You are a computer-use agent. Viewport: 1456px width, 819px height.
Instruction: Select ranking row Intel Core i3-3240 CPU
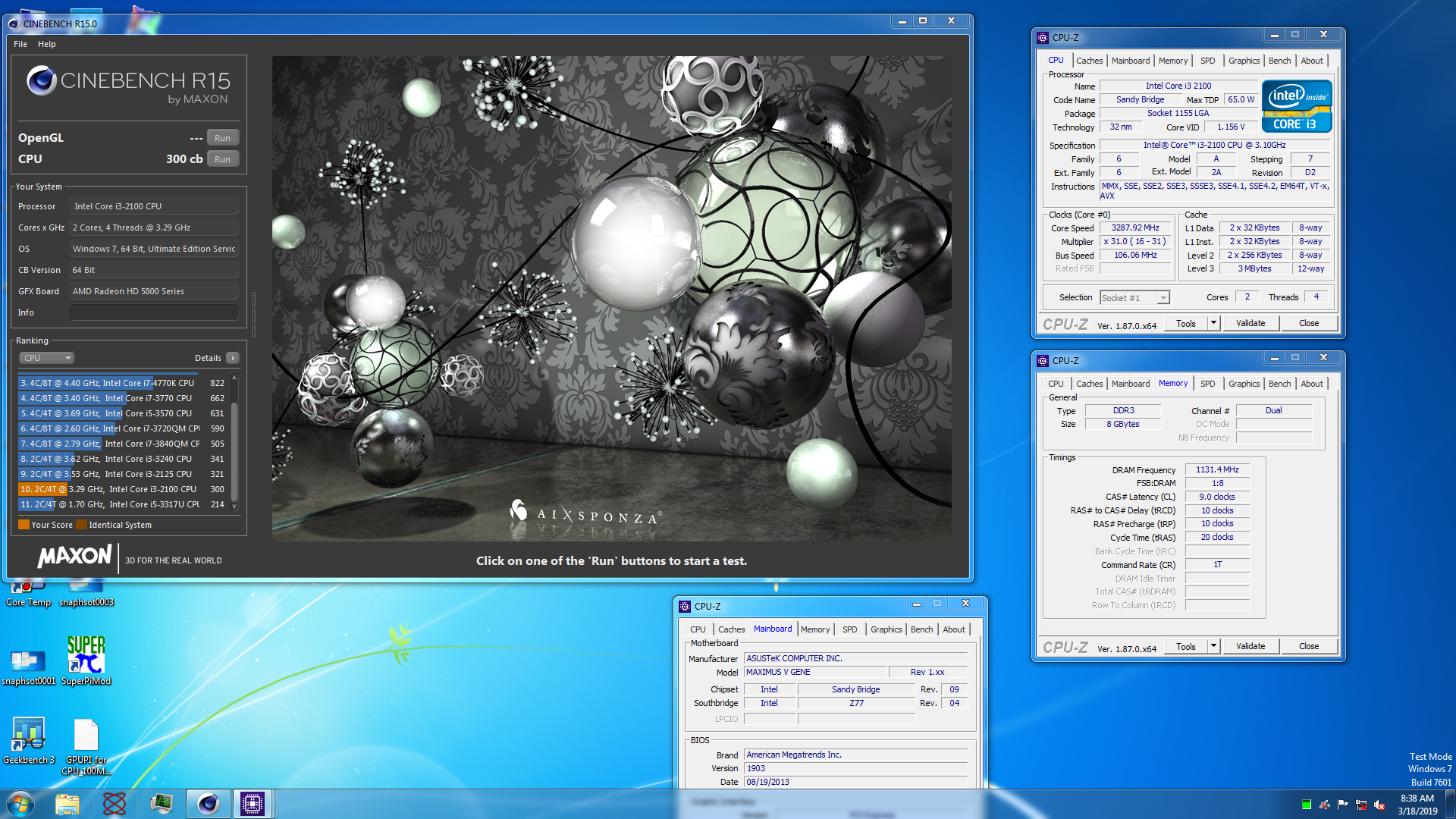[x=123, y=459]
